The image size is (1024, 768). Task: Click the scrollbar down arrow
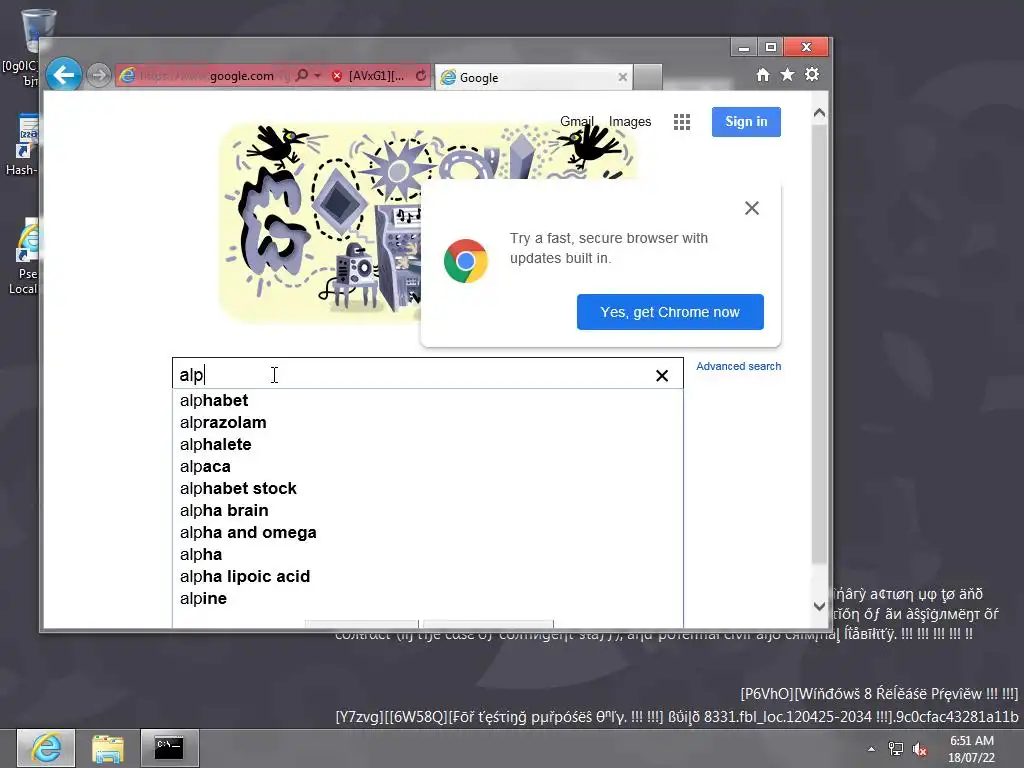point(820,606)
